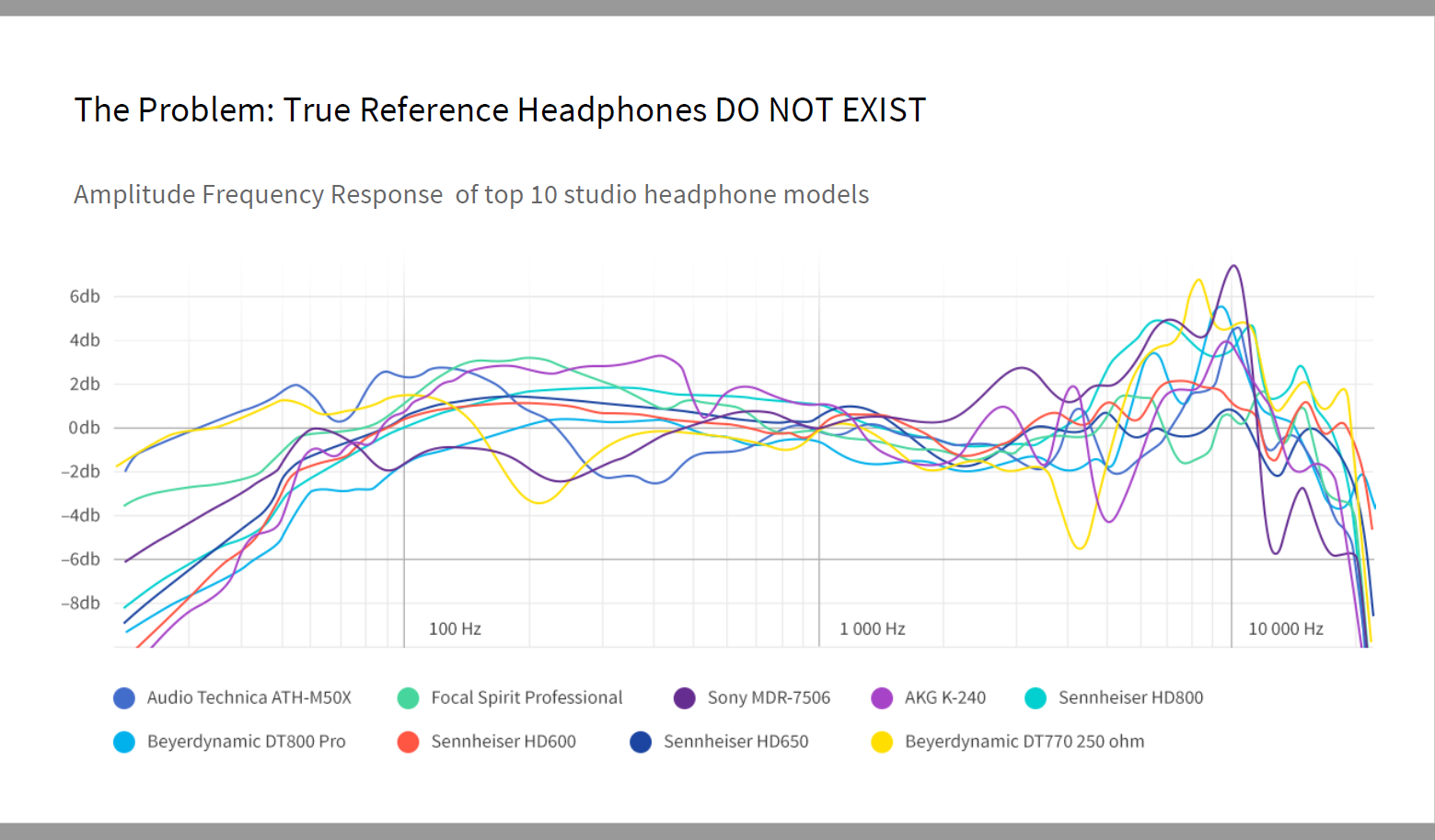This screenshot has width=1435, height=840.
Task: Click the "2db" y-axis label
Action: pyautogui.click(x=85, y=384)
